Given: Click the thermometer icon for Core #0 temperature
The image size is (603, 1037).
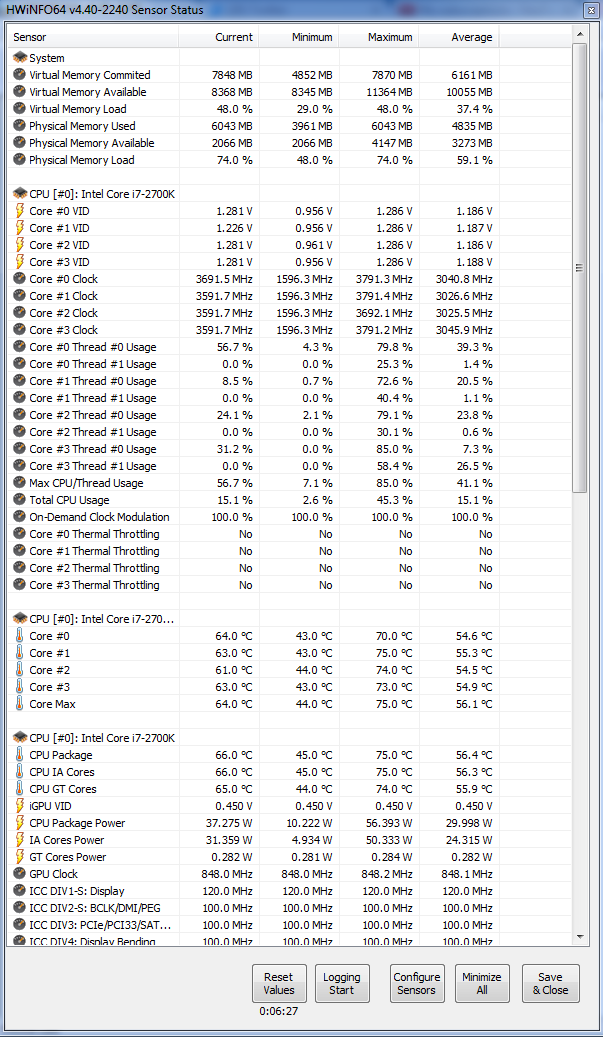Looking at the screenshot, I should coord(19,636).
